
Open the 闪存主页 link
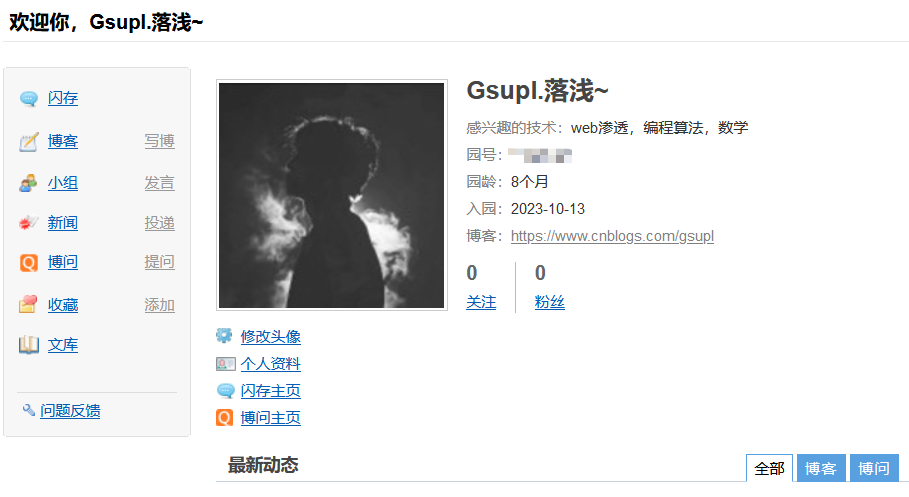(271, 391)
